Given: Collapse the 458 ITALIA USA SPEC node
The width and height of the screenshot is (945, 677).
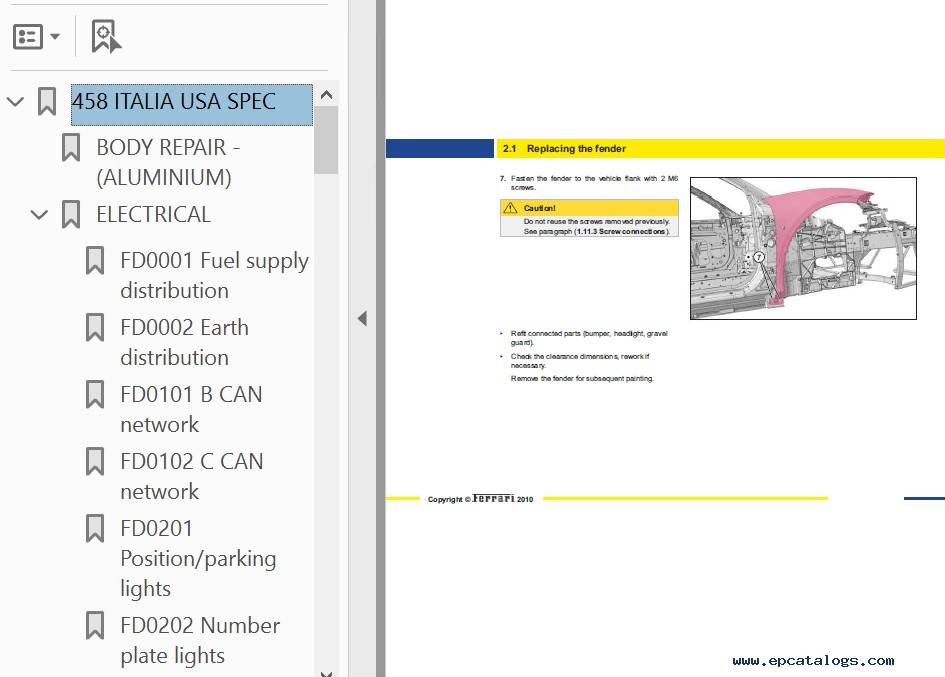Looking at the screenshot, I should (15, 101).
